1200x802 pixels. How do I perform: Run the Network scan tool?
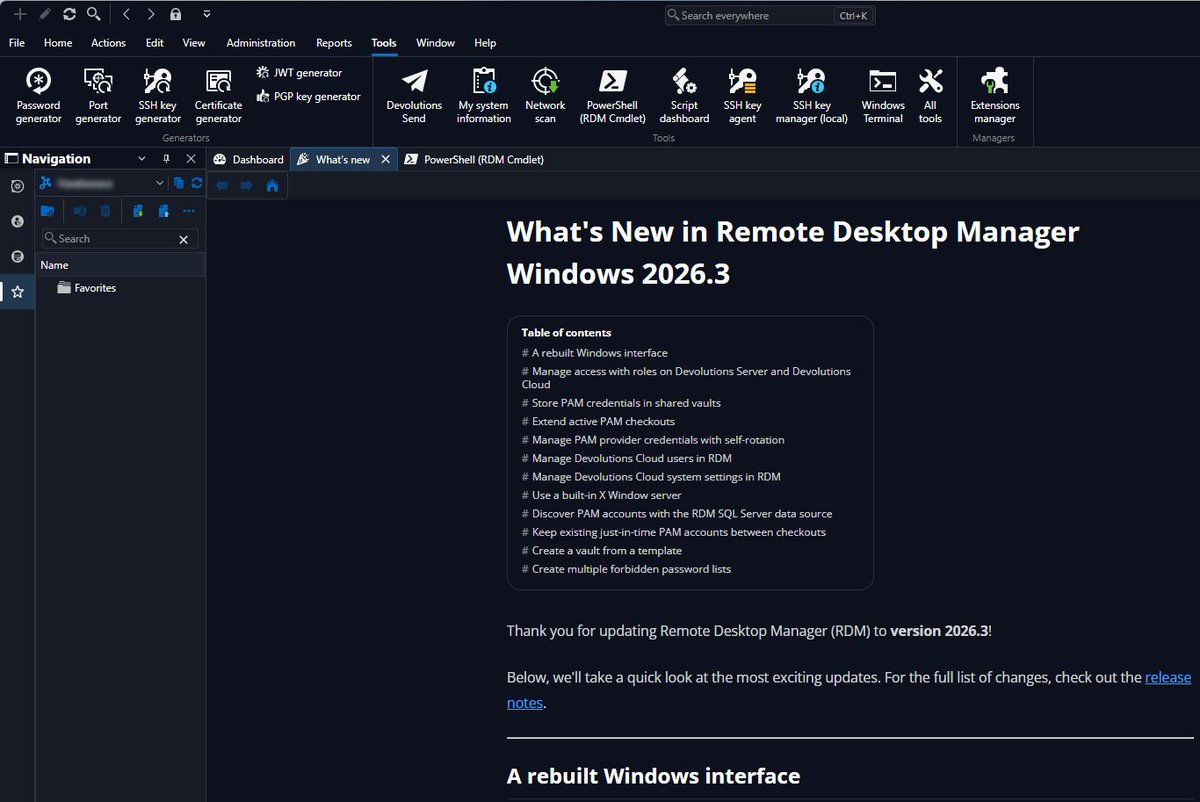pos(545,96)
